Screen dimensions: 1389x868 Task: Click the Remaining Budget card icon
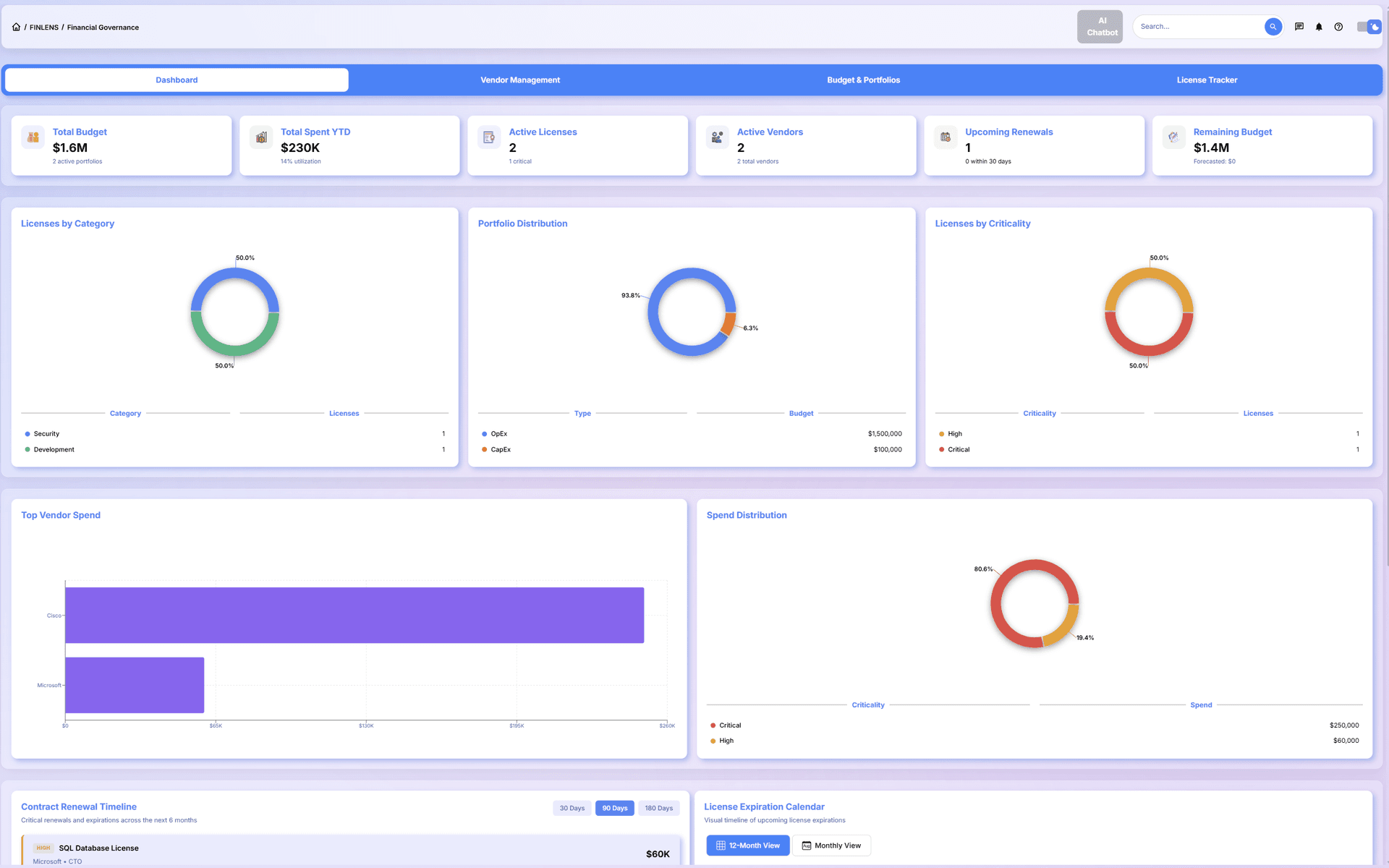click(x=1173, y=137)
